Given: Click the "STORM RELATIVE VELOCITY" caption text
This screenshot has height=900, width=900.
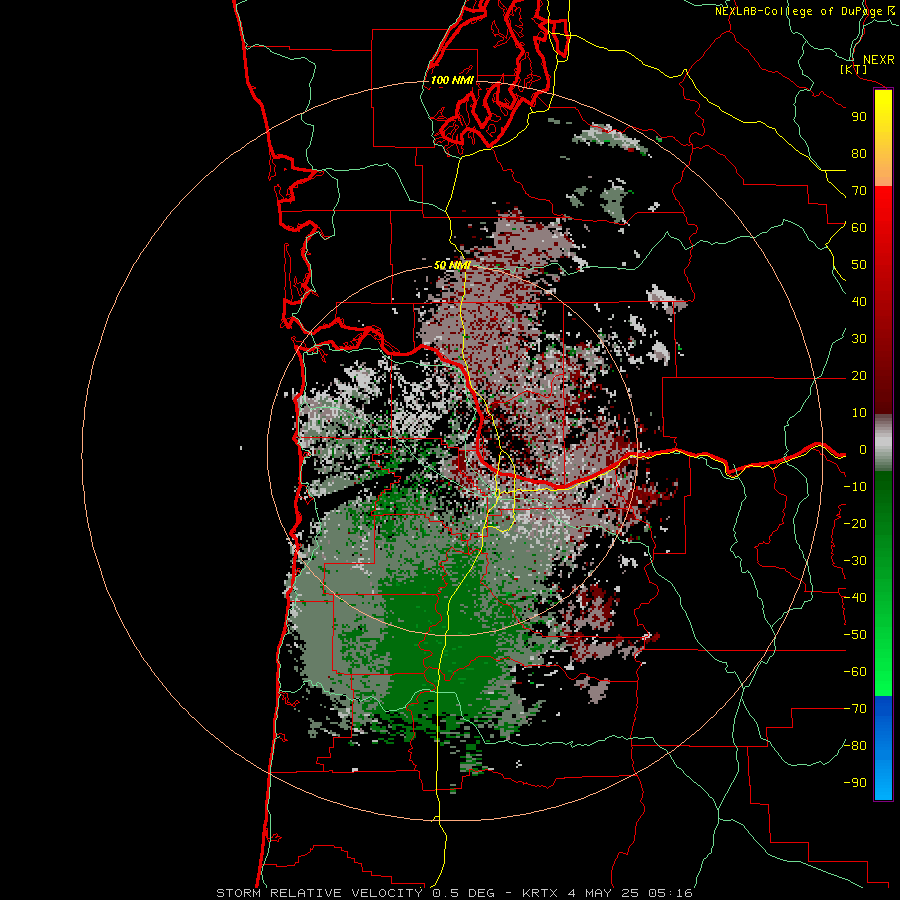Looking at the screenshot, I should click(320, 893).
